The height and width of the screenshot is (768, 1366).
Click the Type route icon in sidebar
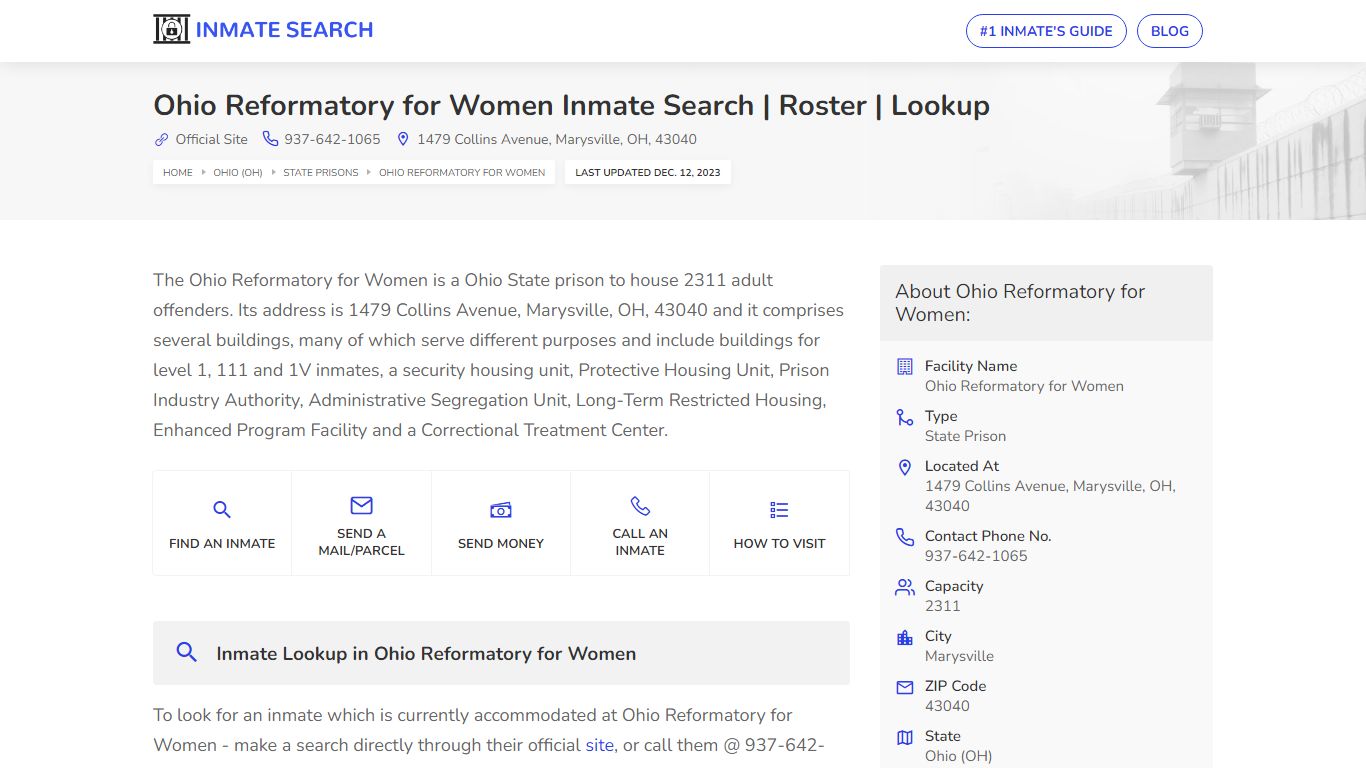905,417
